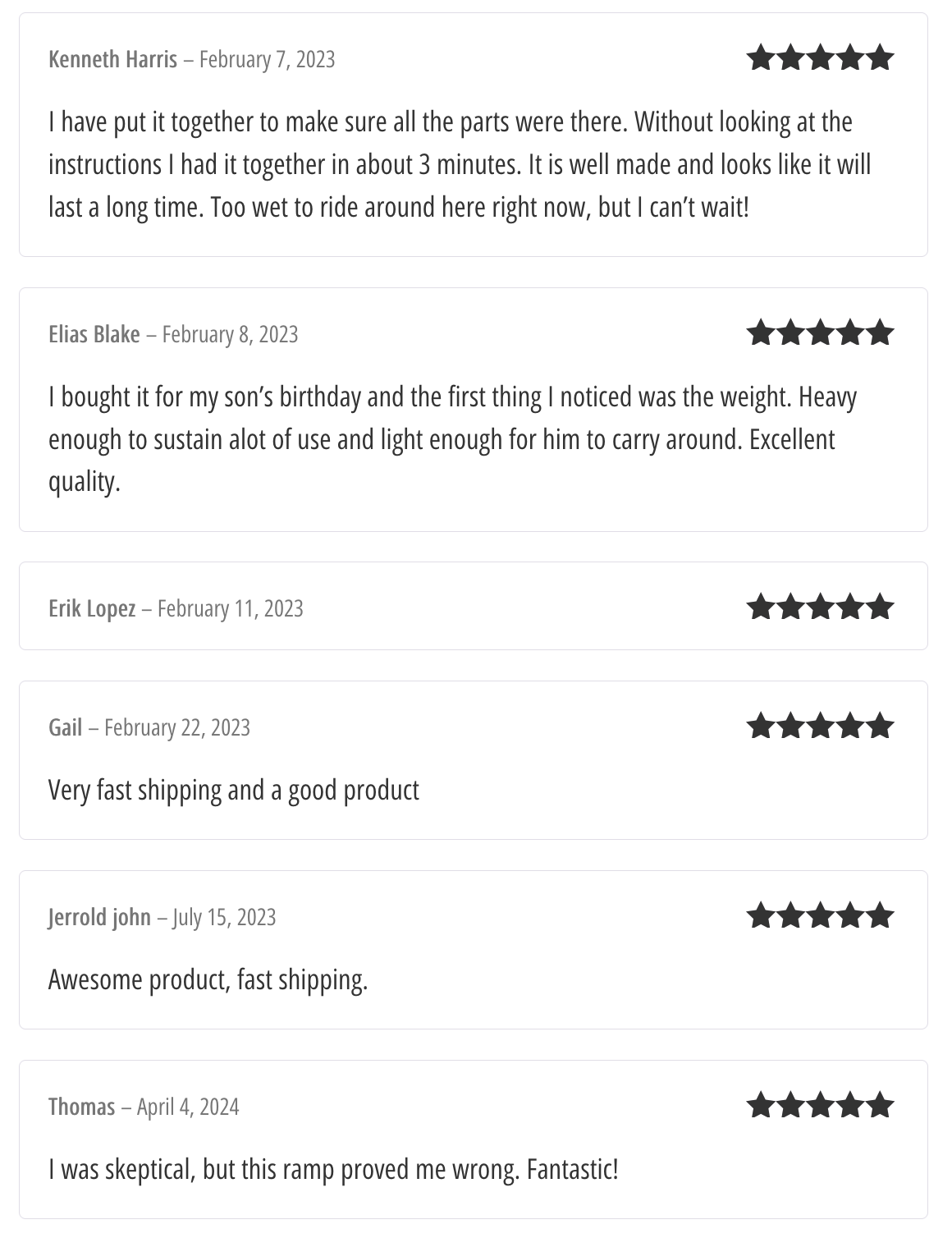Click the Jerrold john reviewer name
Viewport: 952px width, 1238px height.
tap(99, 918)
